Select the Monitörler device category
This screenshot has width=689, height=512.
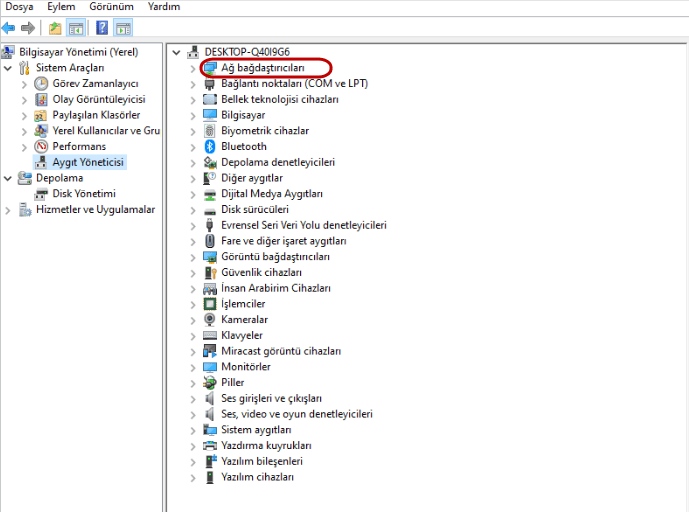(x=245, y=367)
